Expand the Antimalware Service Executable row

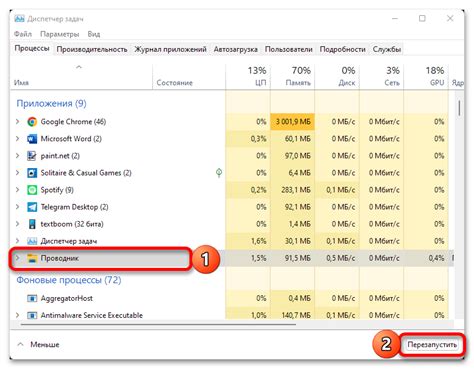(18, 315)
